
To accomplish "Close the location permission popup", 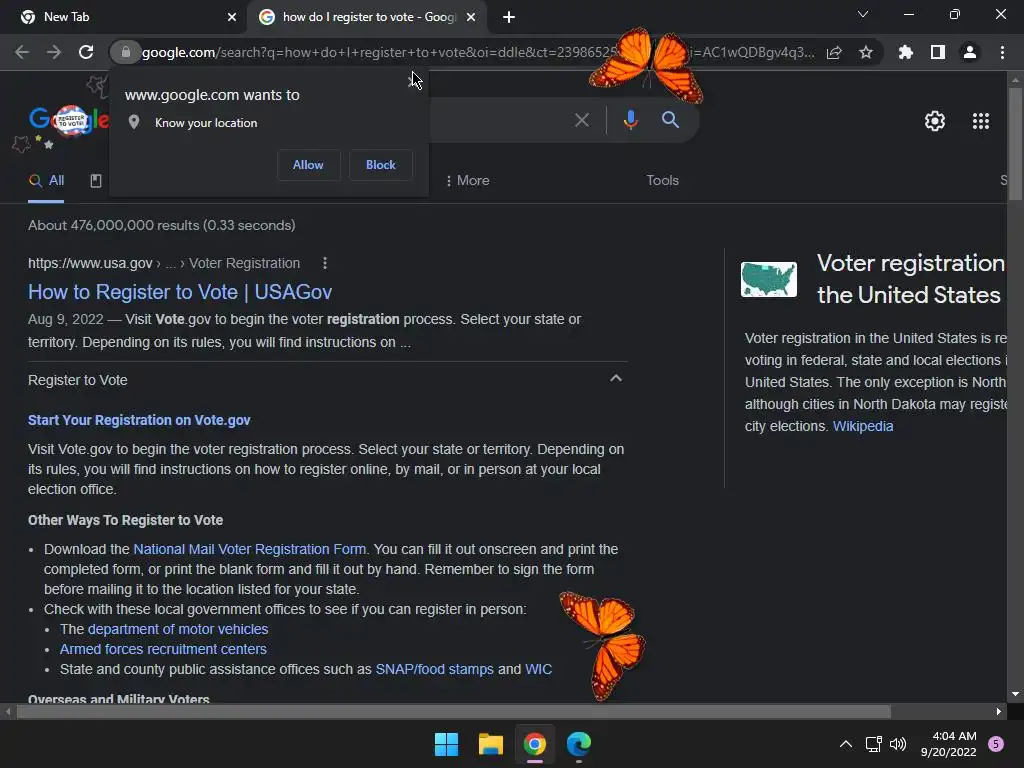I will [413, 81].
